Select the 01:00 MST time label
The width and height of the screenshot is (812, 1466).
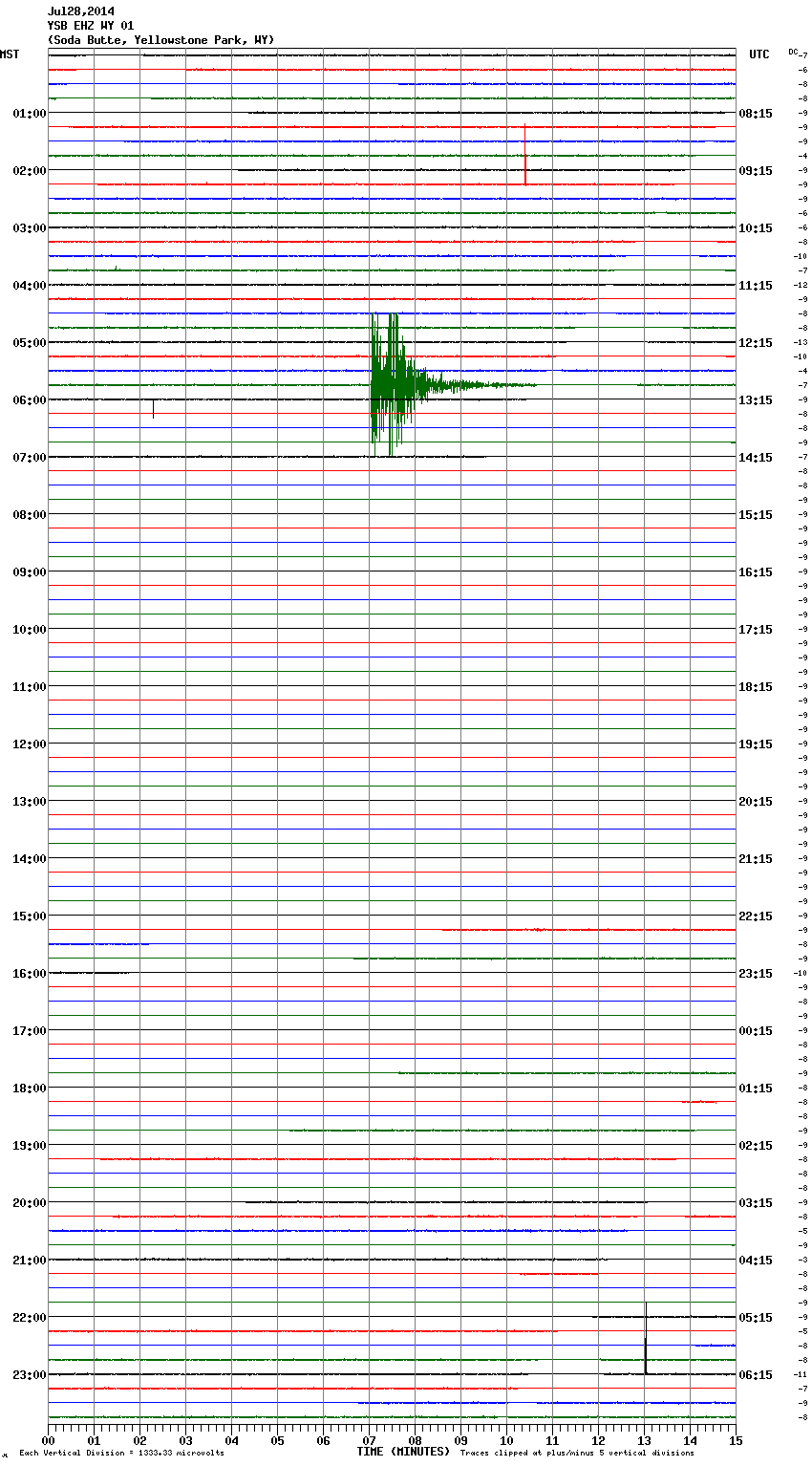(x=30, y=114)
